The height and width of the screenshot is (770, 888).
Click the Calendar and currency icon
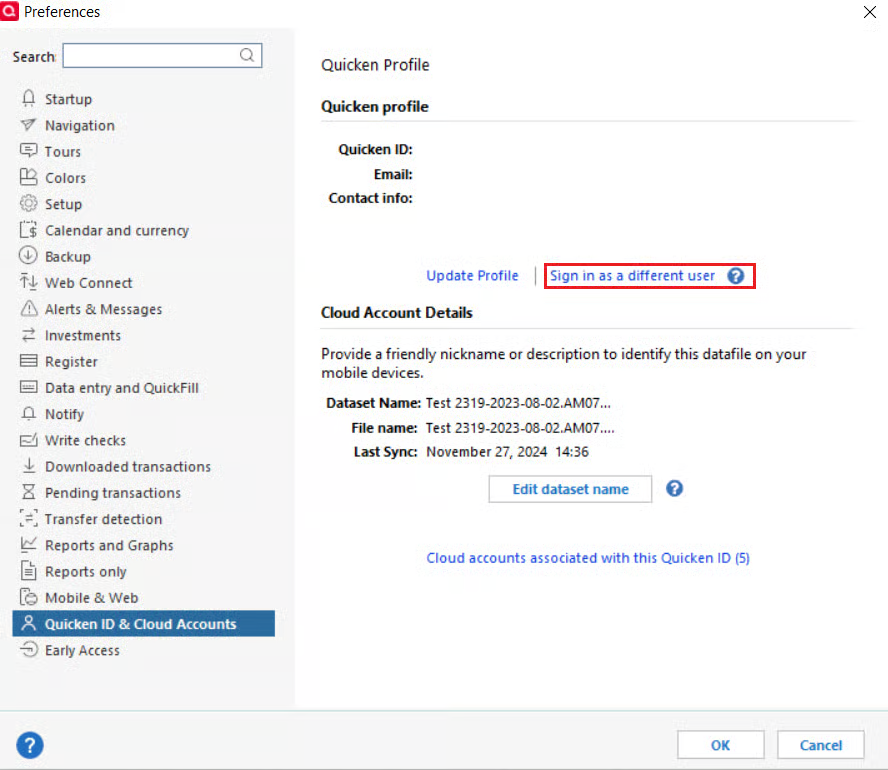[28, 229]
